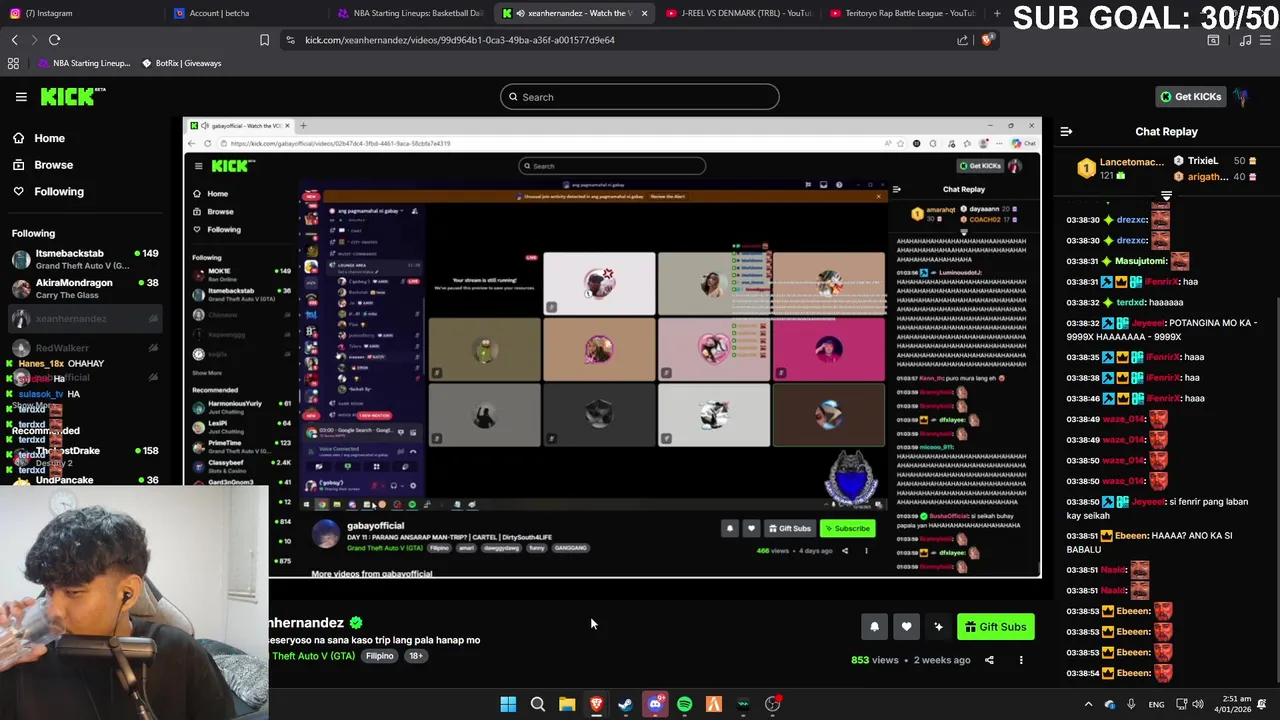The width and height of the screenshot is (1280, 720).
Task: Open the three-dot video options menu
Action: pyautogui.click(x=1021, y=660)
